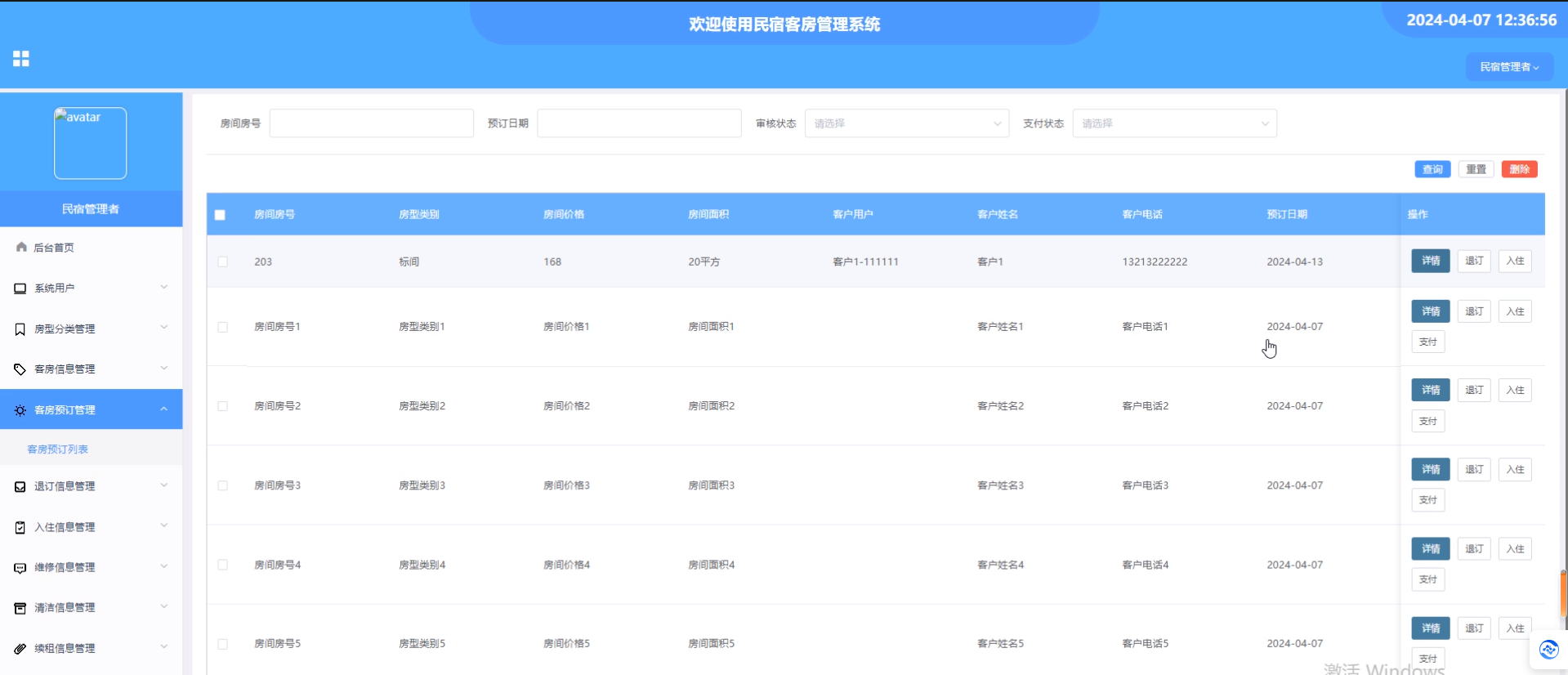Check the checkbox for 房间房号2 row
Screen dimensions: 1568x675
222,406
